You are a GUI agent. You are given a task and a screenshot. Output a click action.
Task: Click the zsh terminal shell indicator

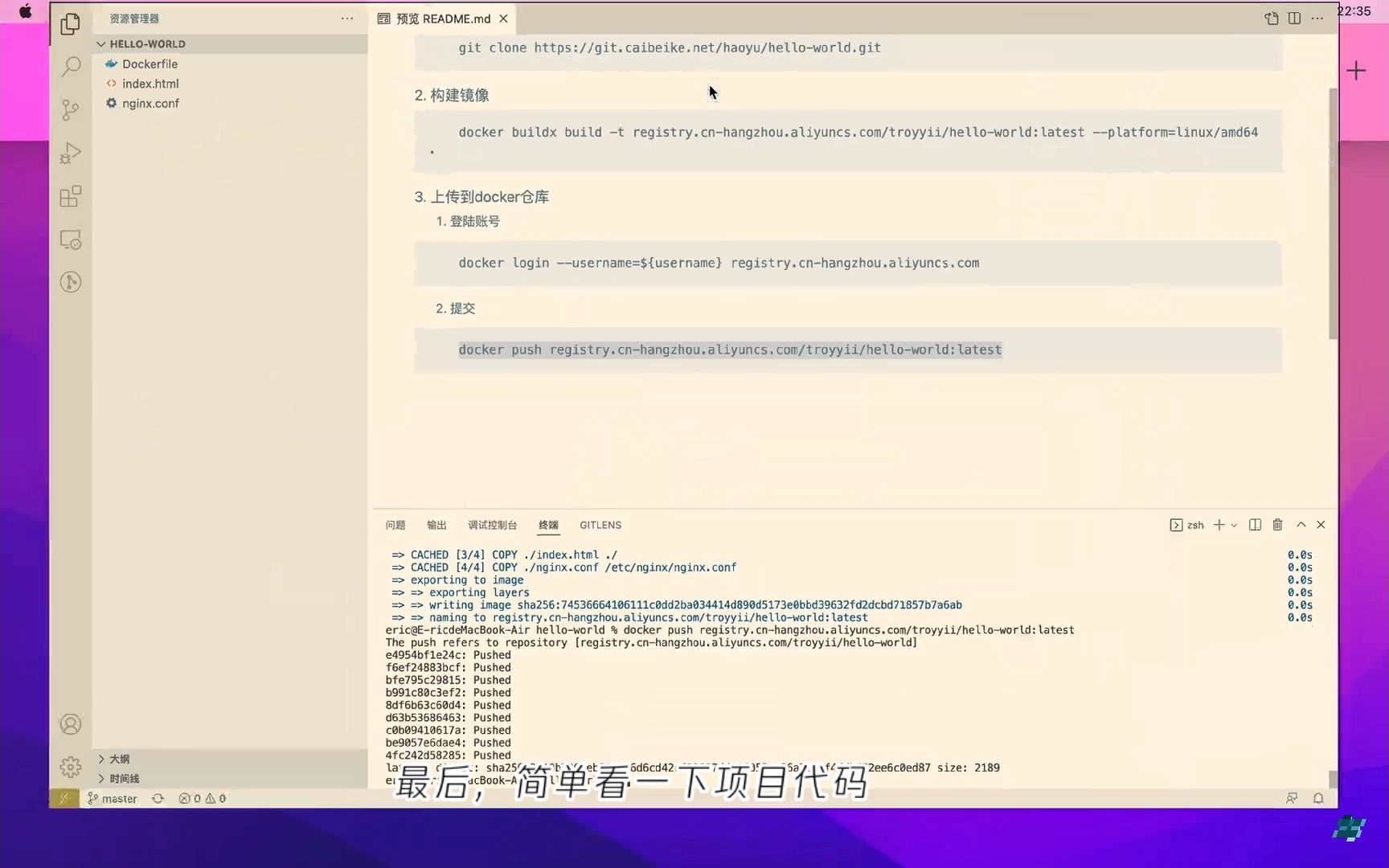(x=1187, y=525)
